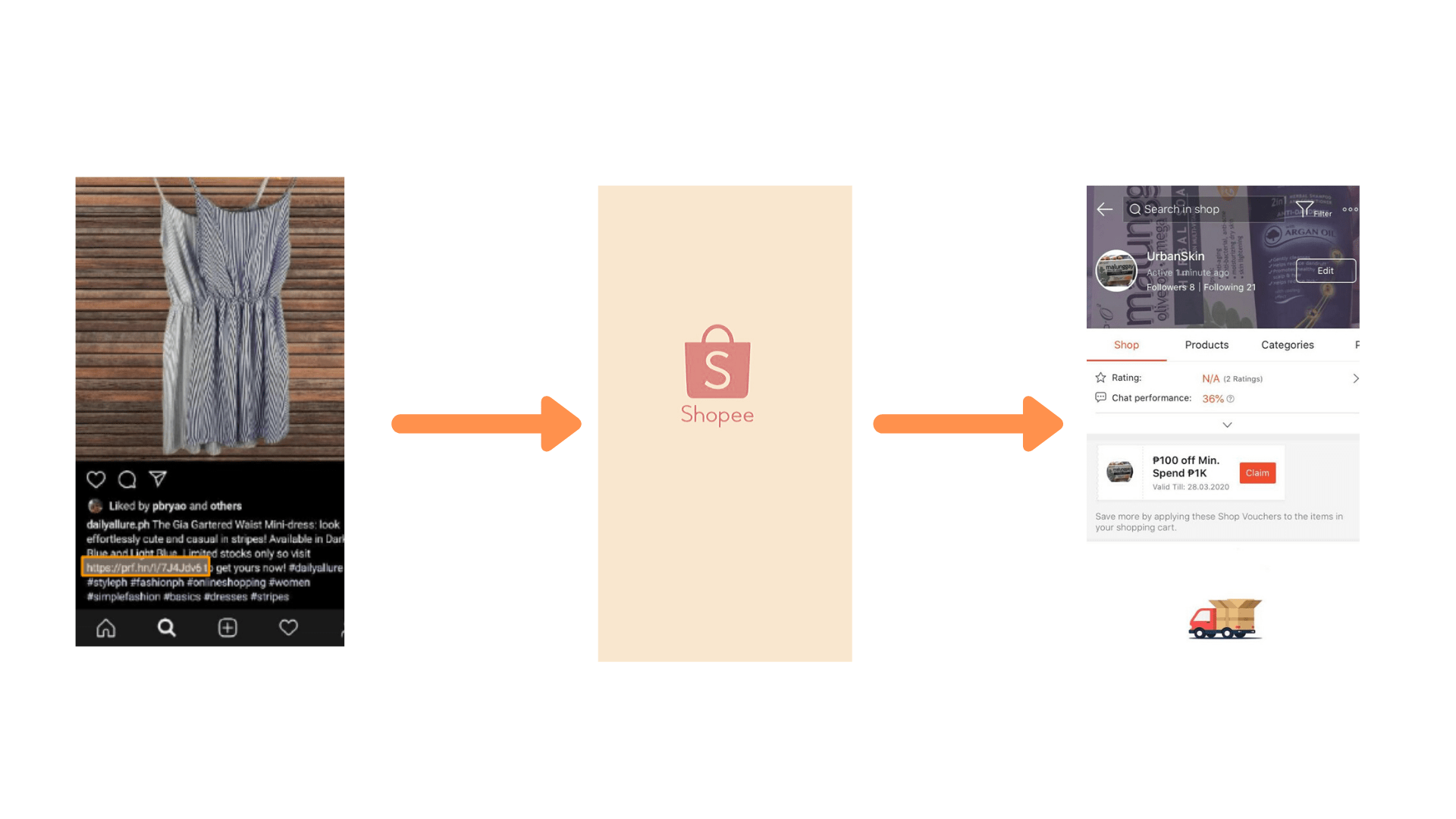Click the star rating icon for shop
The height and width of the screenshot is (819, 1456).
pos(1099,377)
